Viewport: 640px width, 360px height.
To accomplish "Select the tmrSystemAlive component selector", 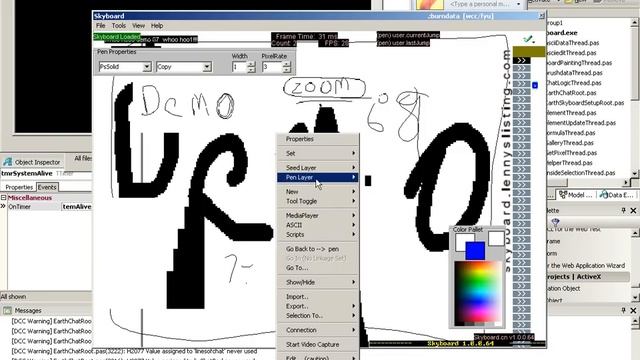I will [x=46, y=173].
